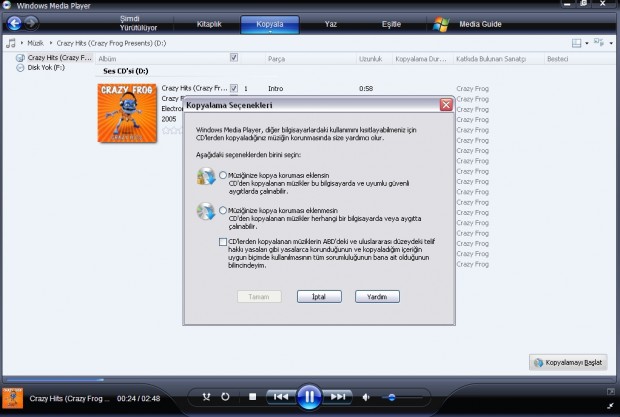Expand the Müzik breadcrumb arrow
Viewport: 620px width, 417px height.
(x=51, y=43)
